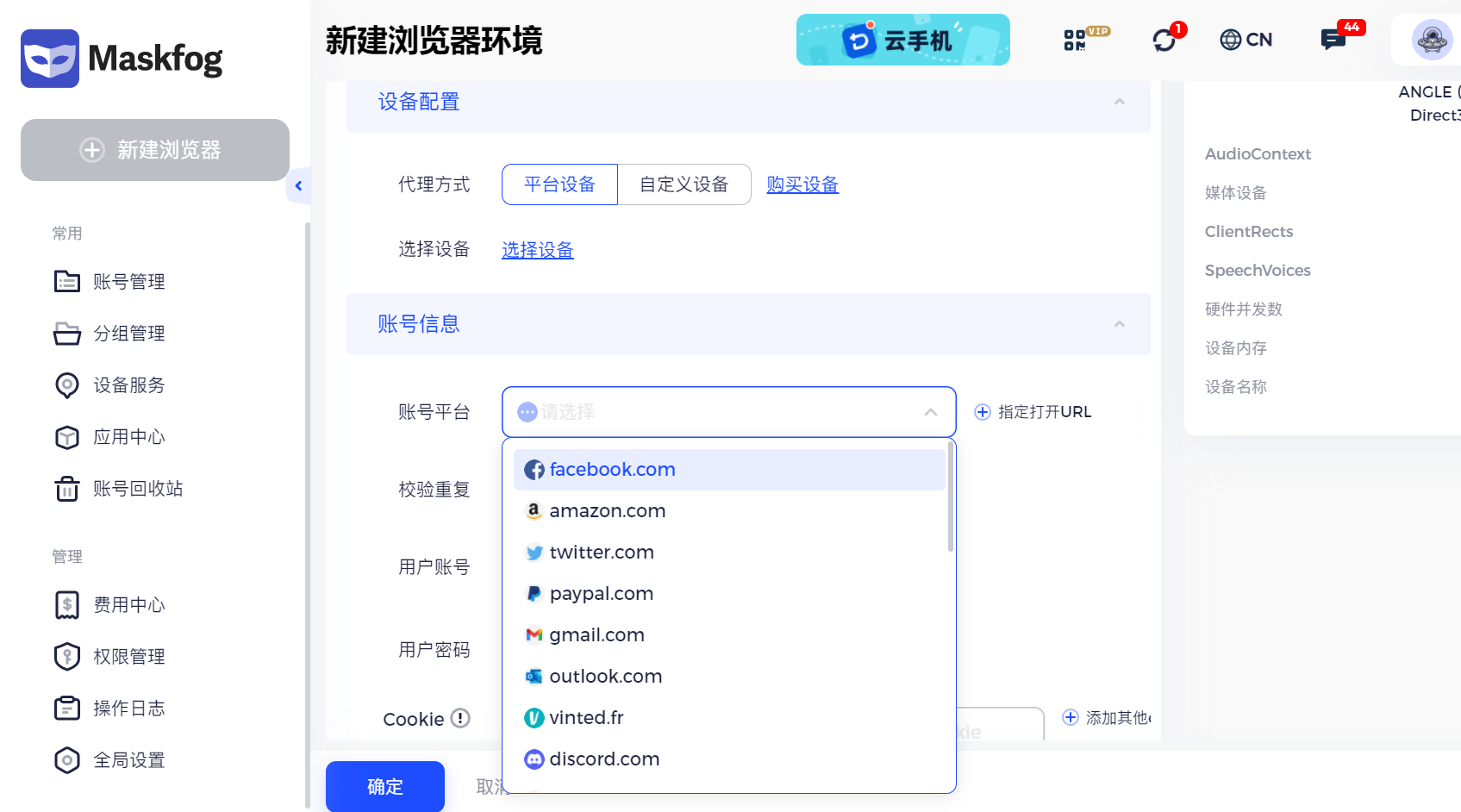
Task: Choose vinted.fr from the platform list
Action: [729, 718]
